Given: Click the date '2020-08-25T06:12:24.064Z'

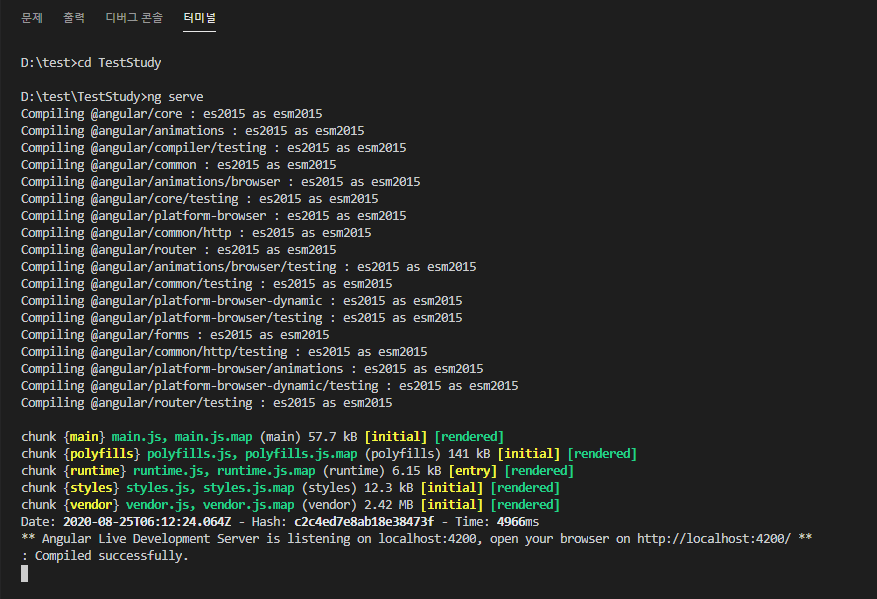Looking at the screenshot, I should coord(147,522).
